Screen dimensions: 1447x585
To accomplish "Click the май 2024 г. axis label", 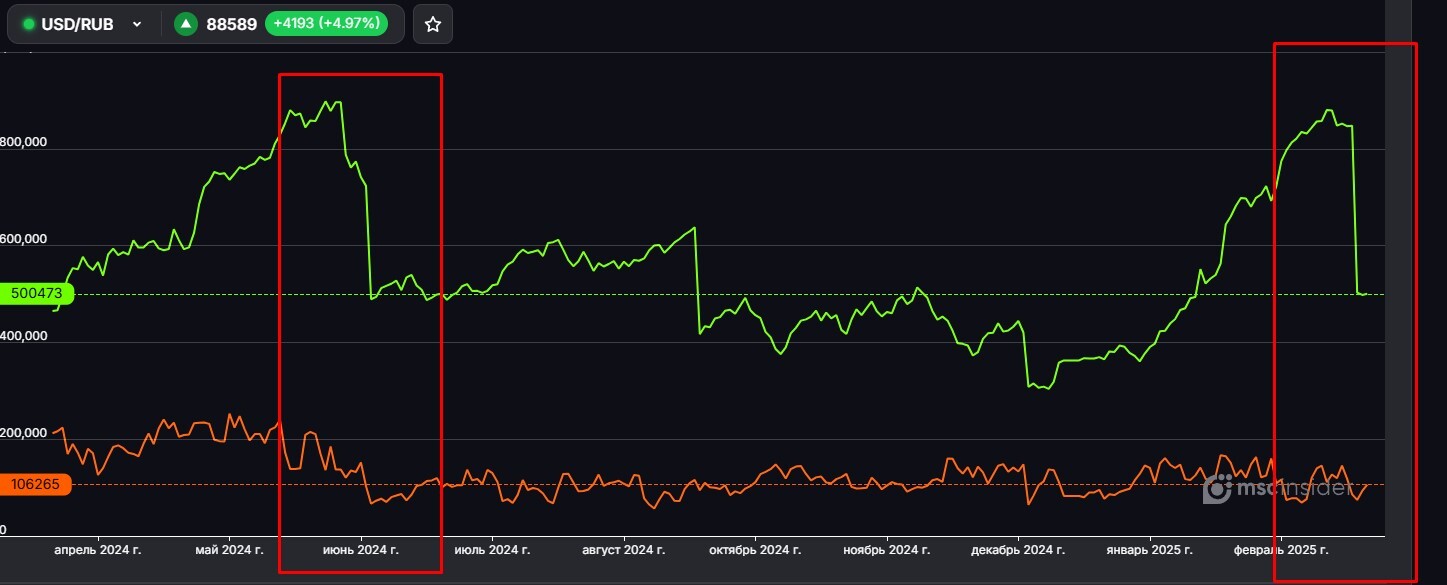I will [229, 550].
